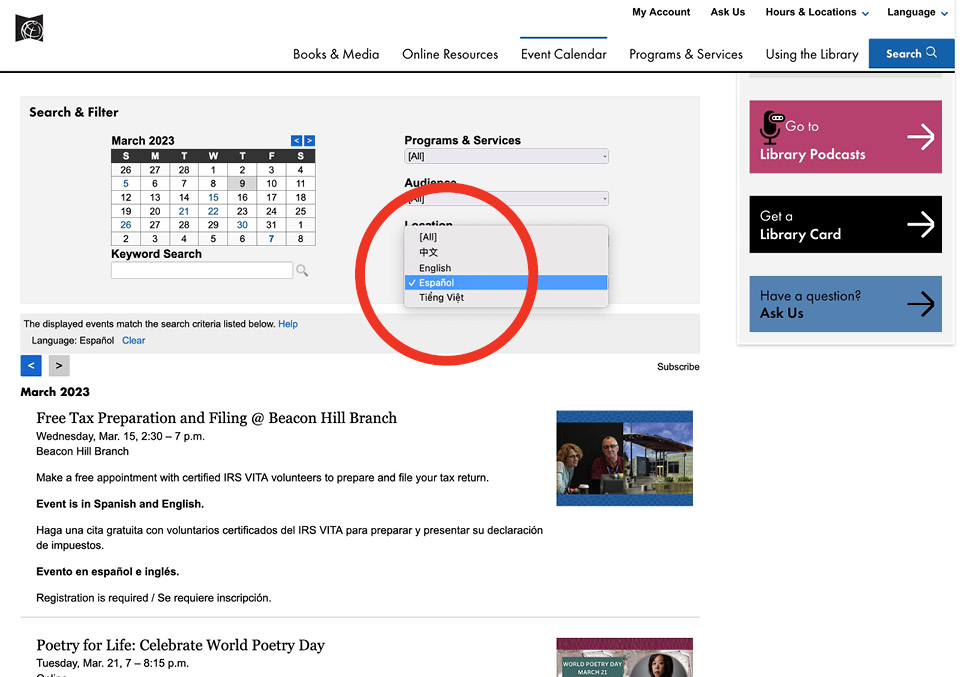Click the library logo icon

coord(28,27)
